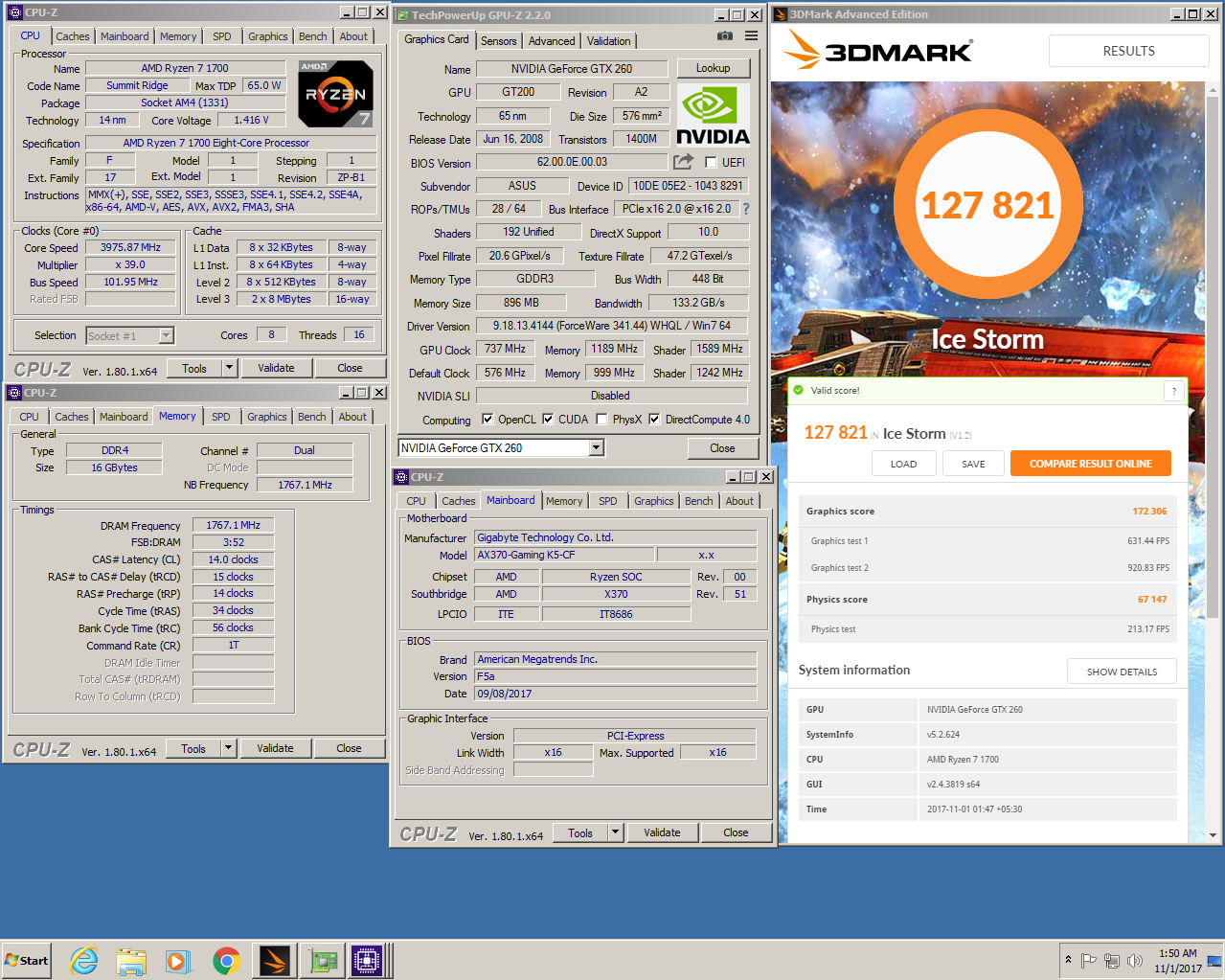Toggle the UEFI checkbox

tap(711, 163)
